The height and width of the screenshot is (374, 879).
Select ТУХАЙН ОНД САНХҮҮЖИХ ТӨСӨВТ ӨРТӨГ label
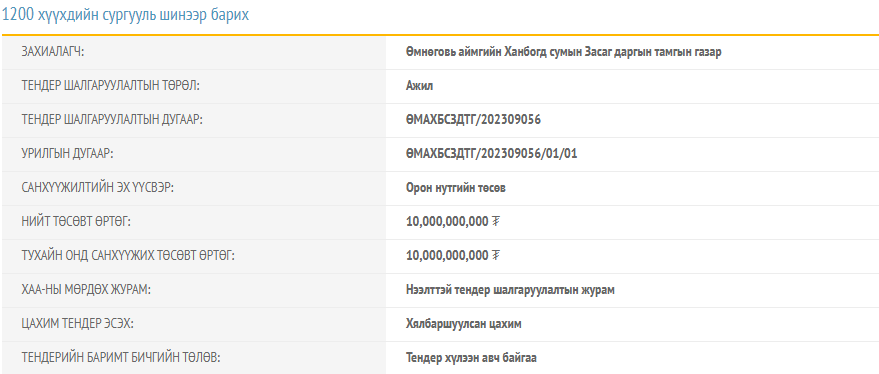[x=128, y=256]
